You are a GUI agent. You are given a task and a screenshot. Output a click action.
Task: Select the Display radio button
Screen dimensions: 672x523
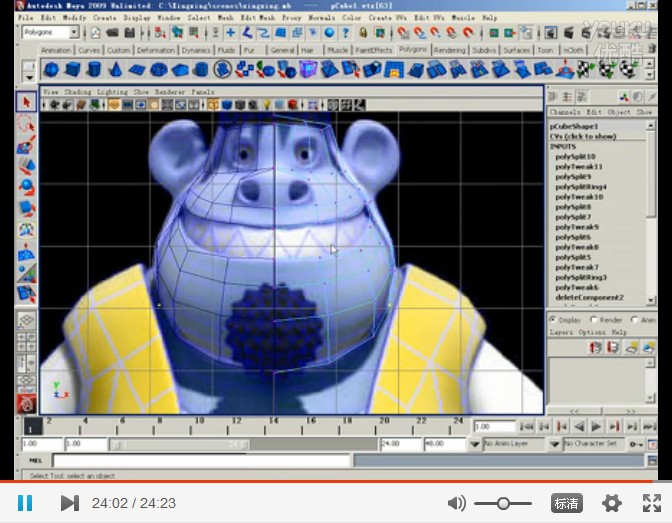[x=553, y=319]
